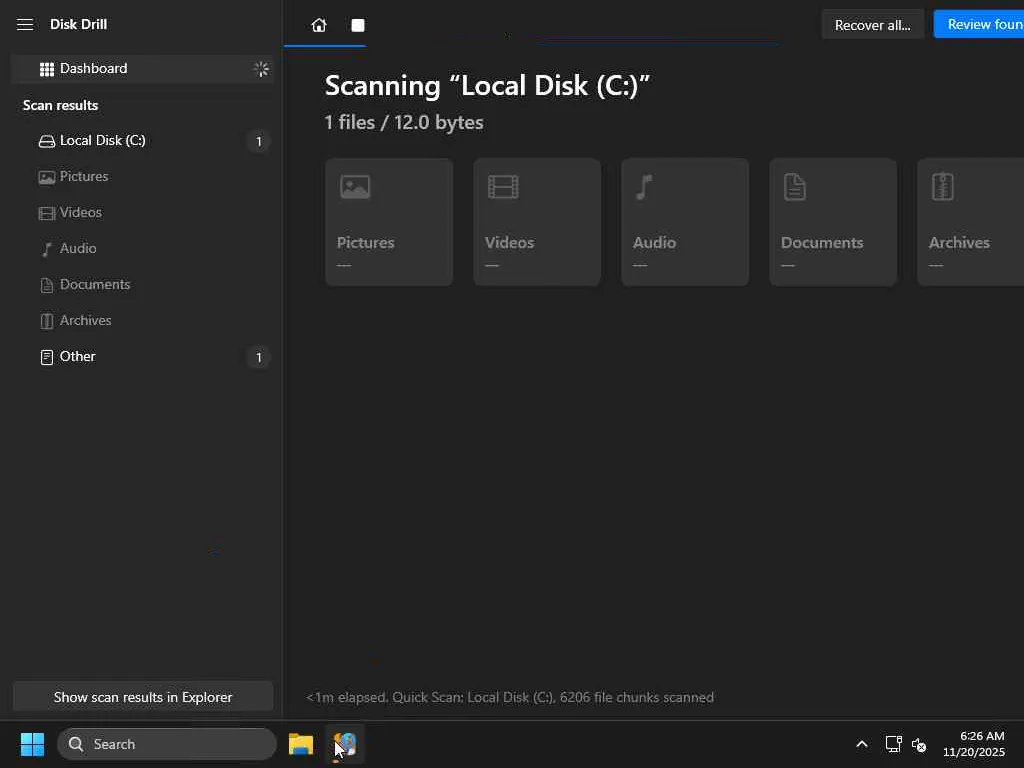Open the Videos category card

(537, 222)
